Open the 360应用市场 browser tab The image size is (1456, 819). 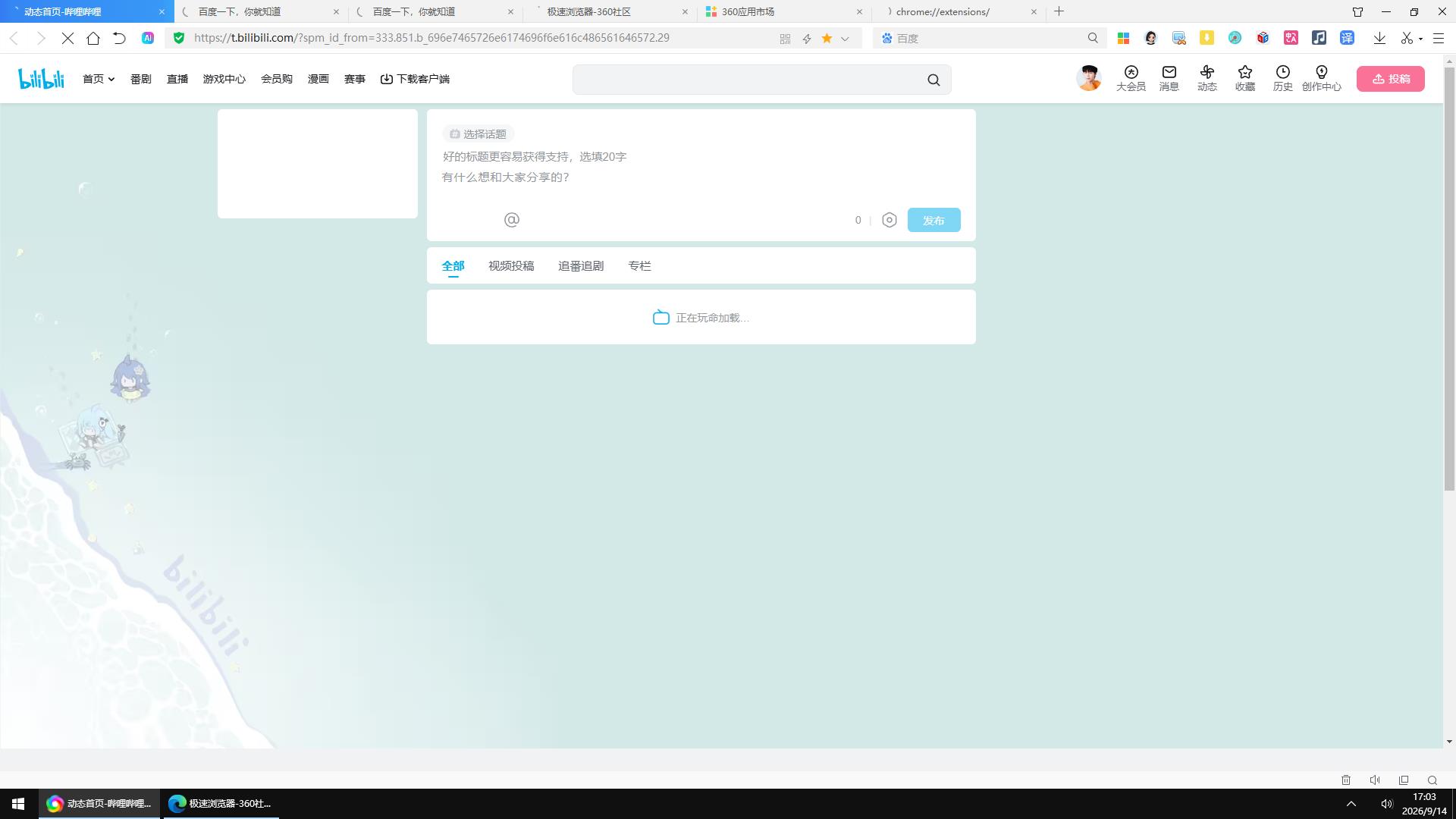coord(785,11)
